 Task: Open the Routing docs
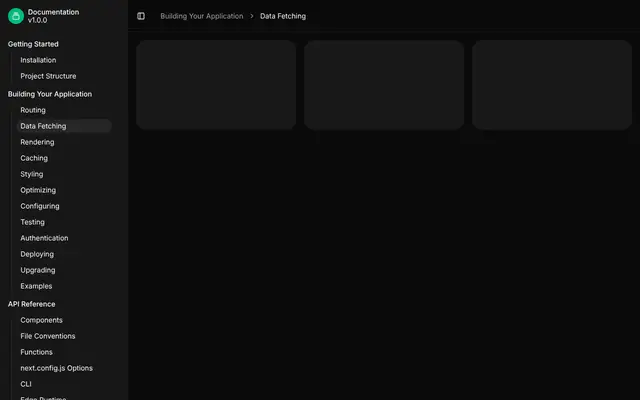pos(33,110)
